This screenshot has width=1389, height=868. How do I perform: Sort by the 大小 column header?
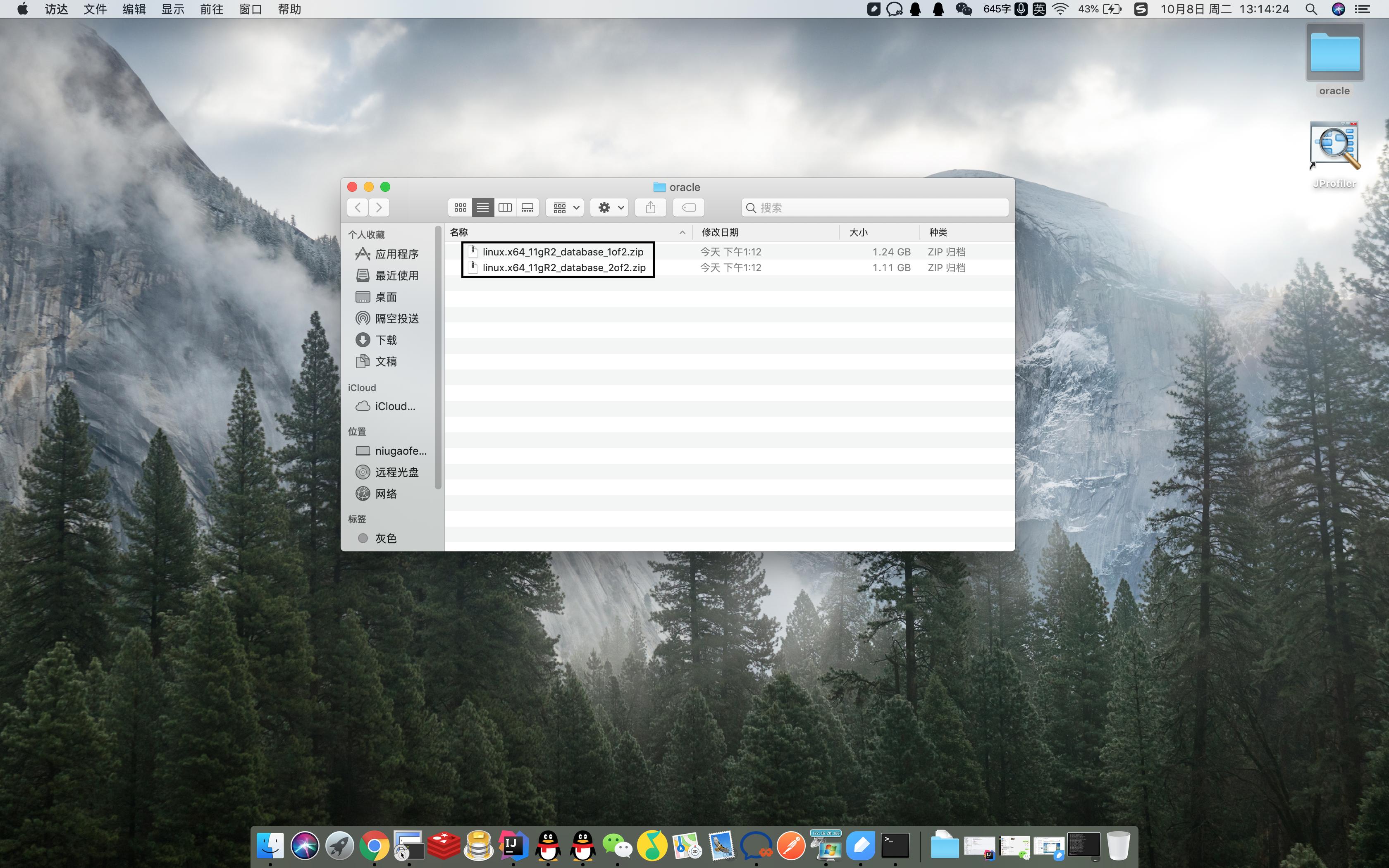[859, 232]
